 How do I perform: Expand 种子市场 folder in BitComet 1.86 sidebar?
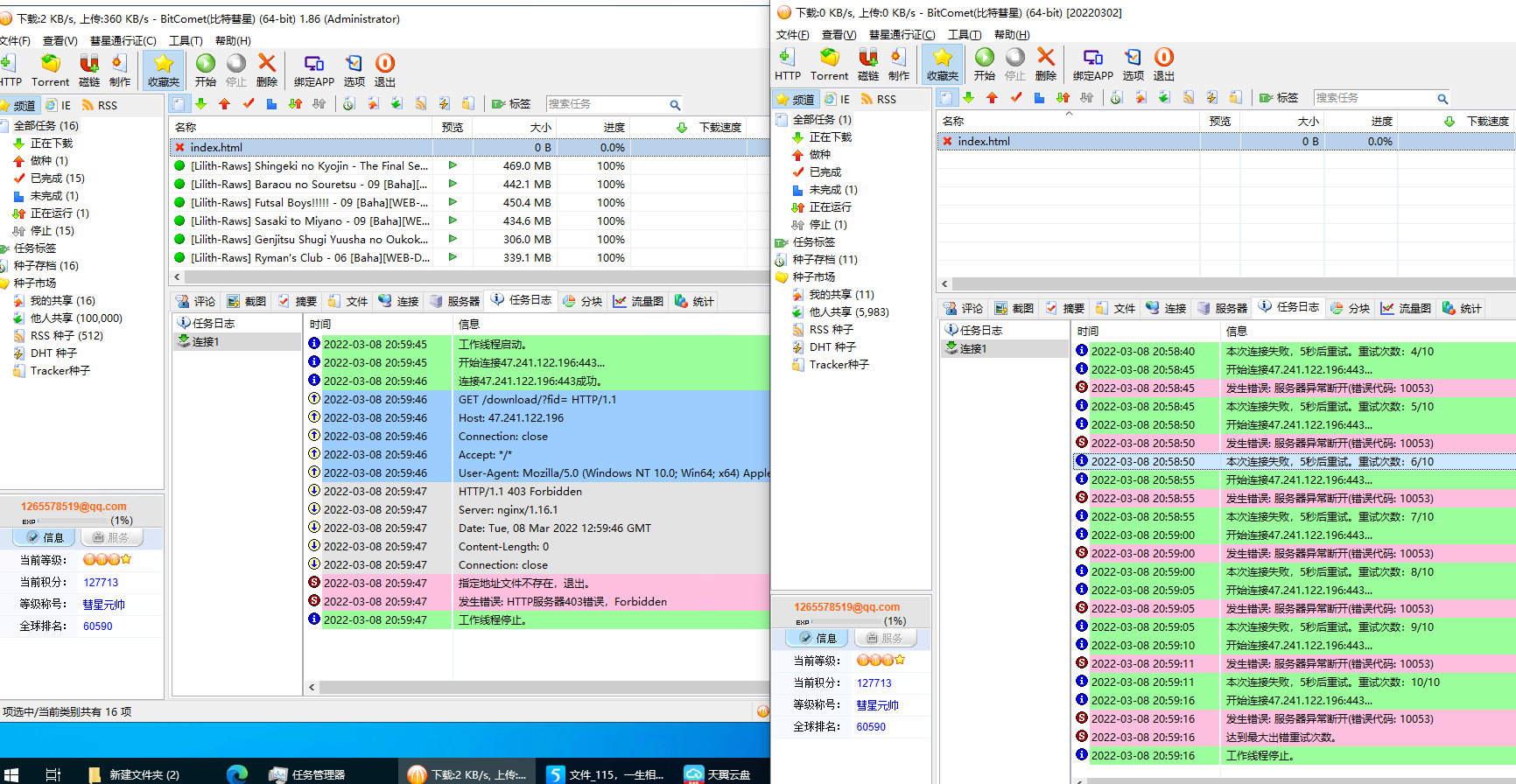(x=35, y=283)
